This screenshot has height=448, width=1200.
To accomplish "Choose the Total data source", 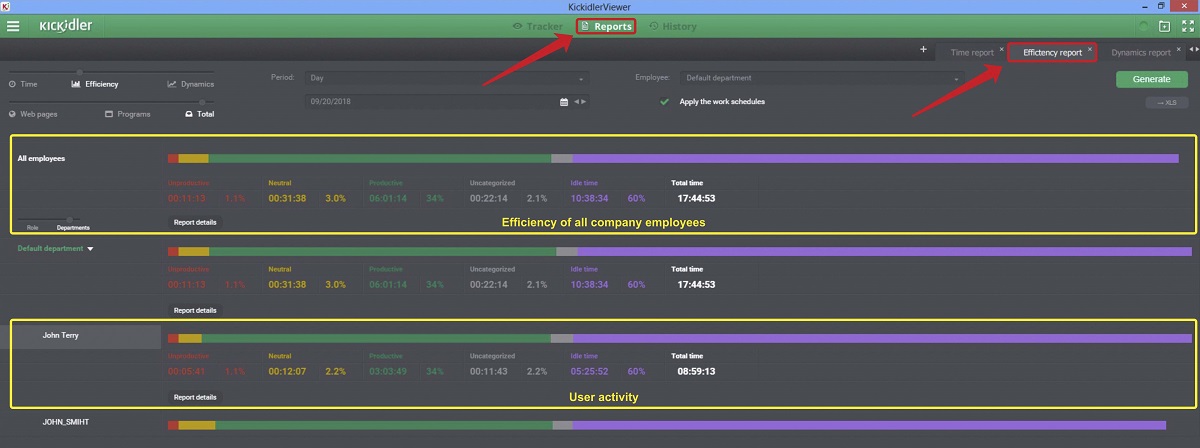I will [199, 114].
